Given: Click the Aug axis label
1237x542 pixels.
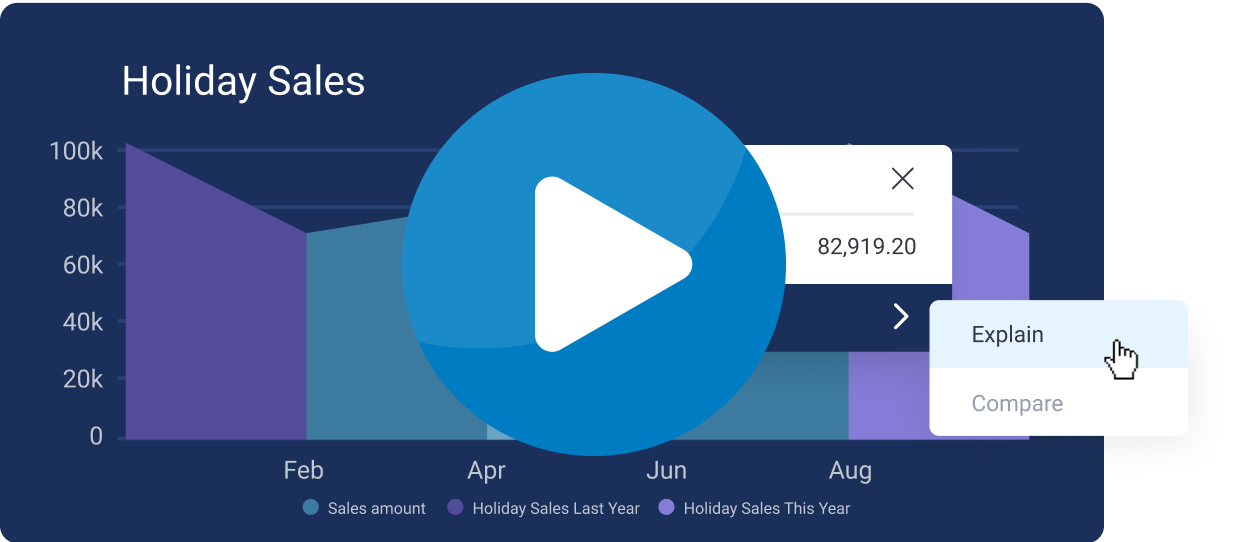Looking at the screenshot, I should point(850,470).
